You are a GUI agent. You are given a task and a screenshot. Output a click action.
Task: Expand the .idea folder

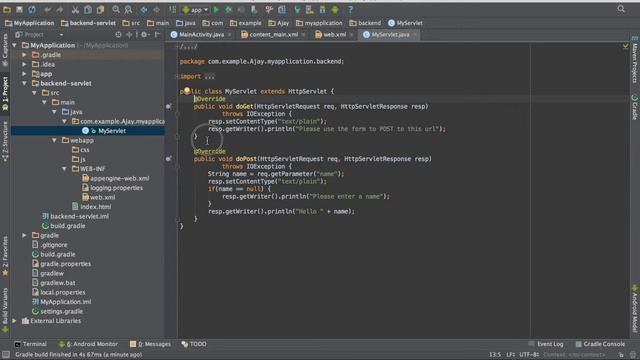click(24, 64)
